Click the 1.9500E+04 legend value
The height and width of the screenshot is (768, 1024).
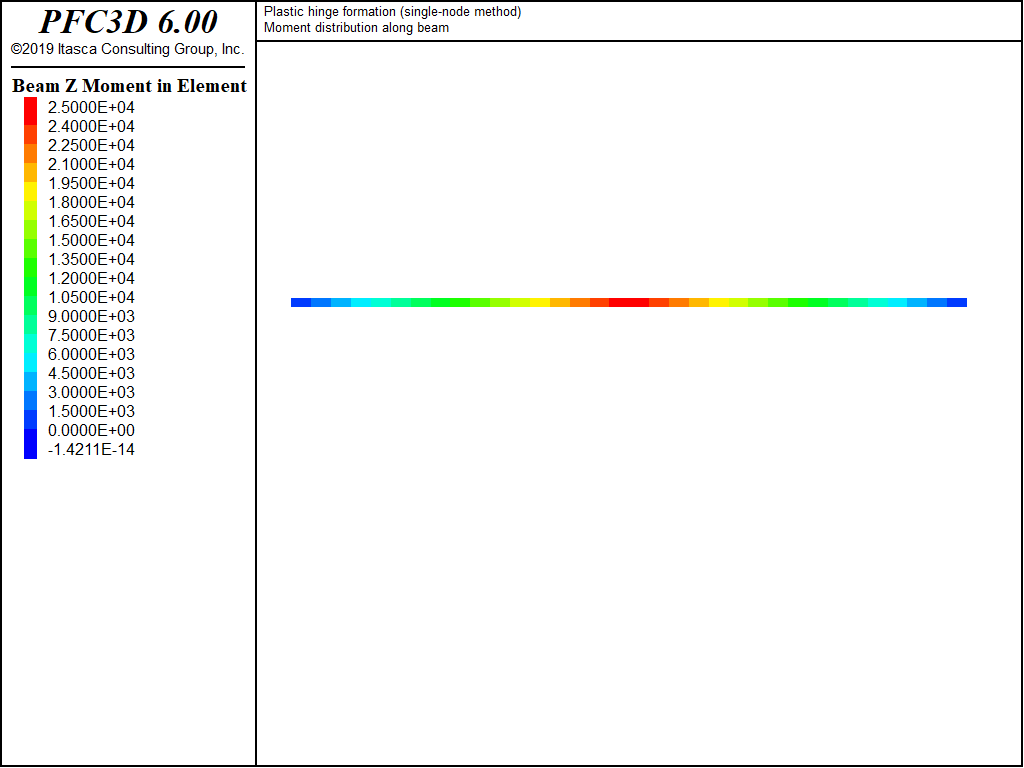91,183
